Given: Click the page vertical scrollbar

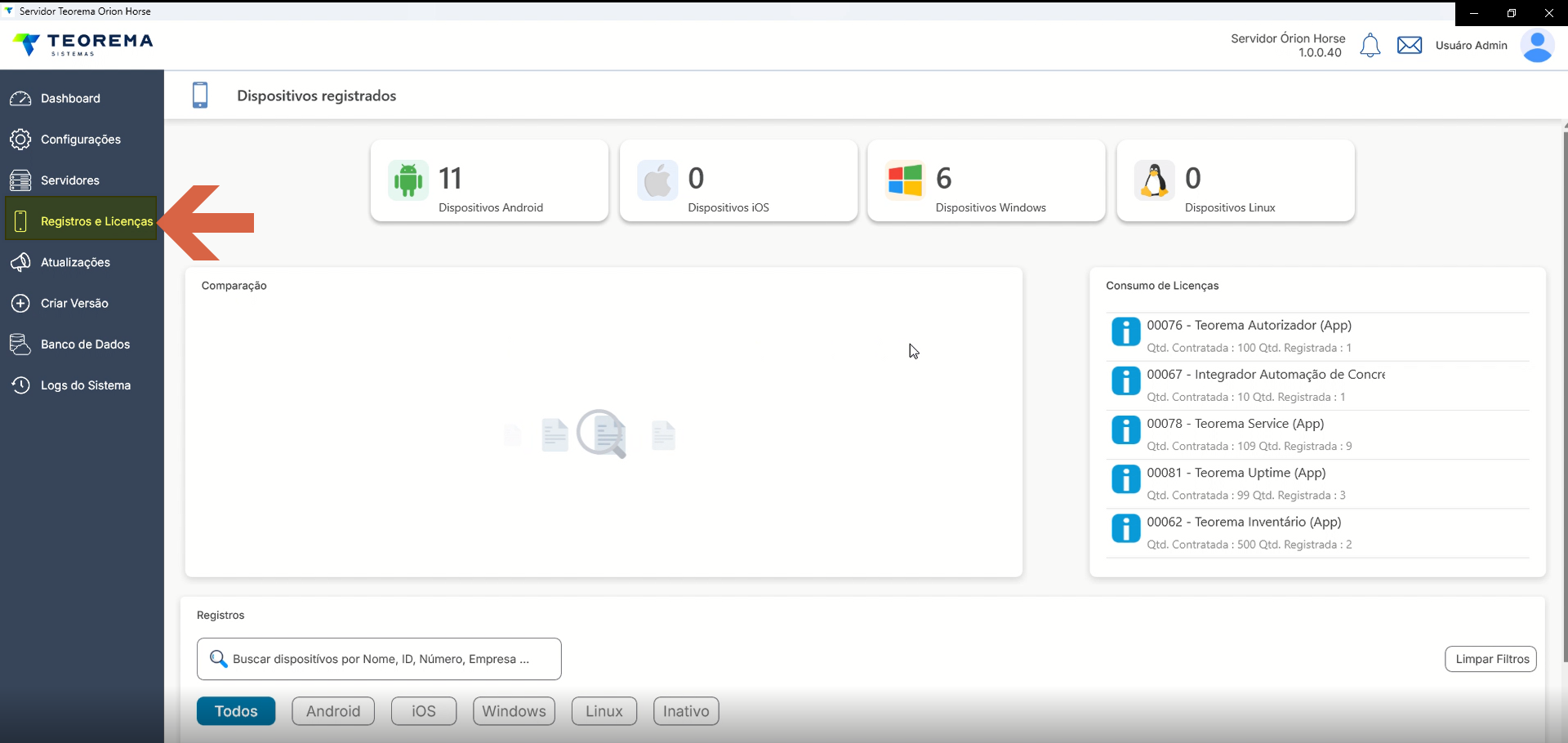Looking at the screenshot, I should (1565, 396).
